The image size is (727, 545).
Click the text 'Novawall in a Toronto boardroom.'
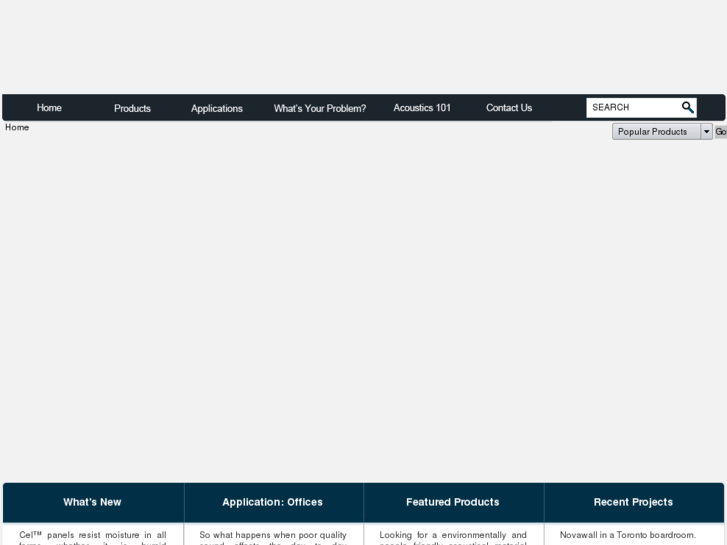628,535
